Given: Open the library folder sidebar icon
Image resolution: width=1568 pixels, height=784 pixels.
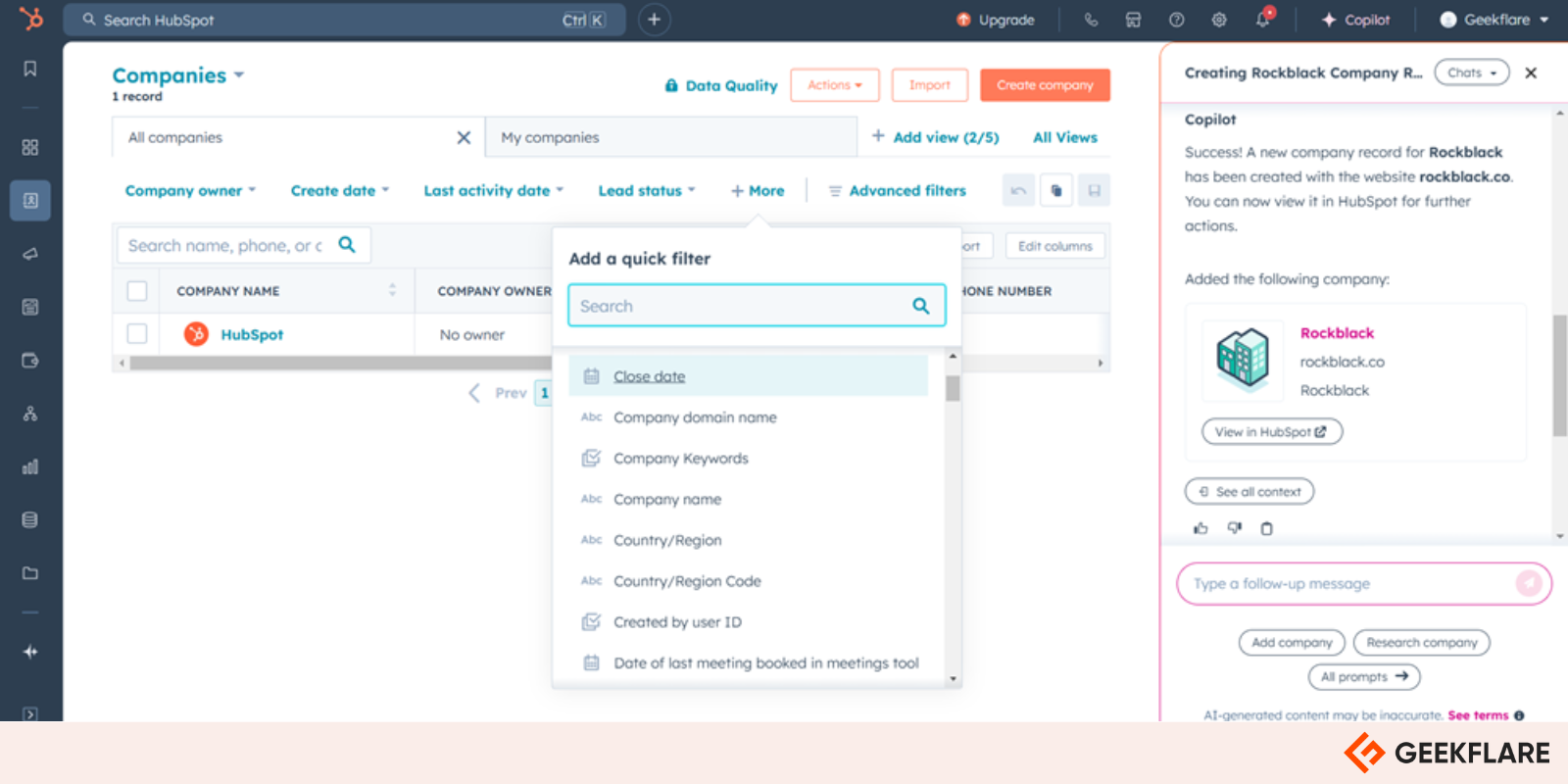Looking at the screenshot, I should point(30,573).
